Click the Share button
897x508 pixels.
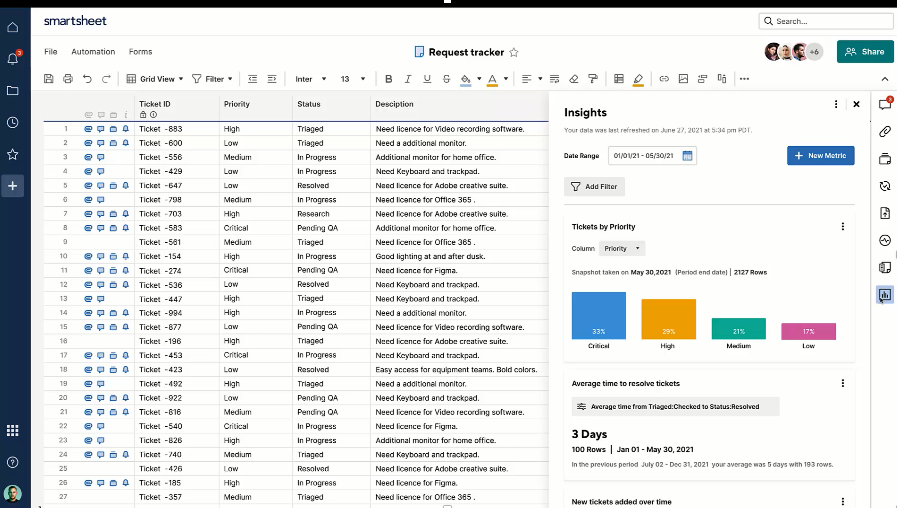tap(865, 51)
